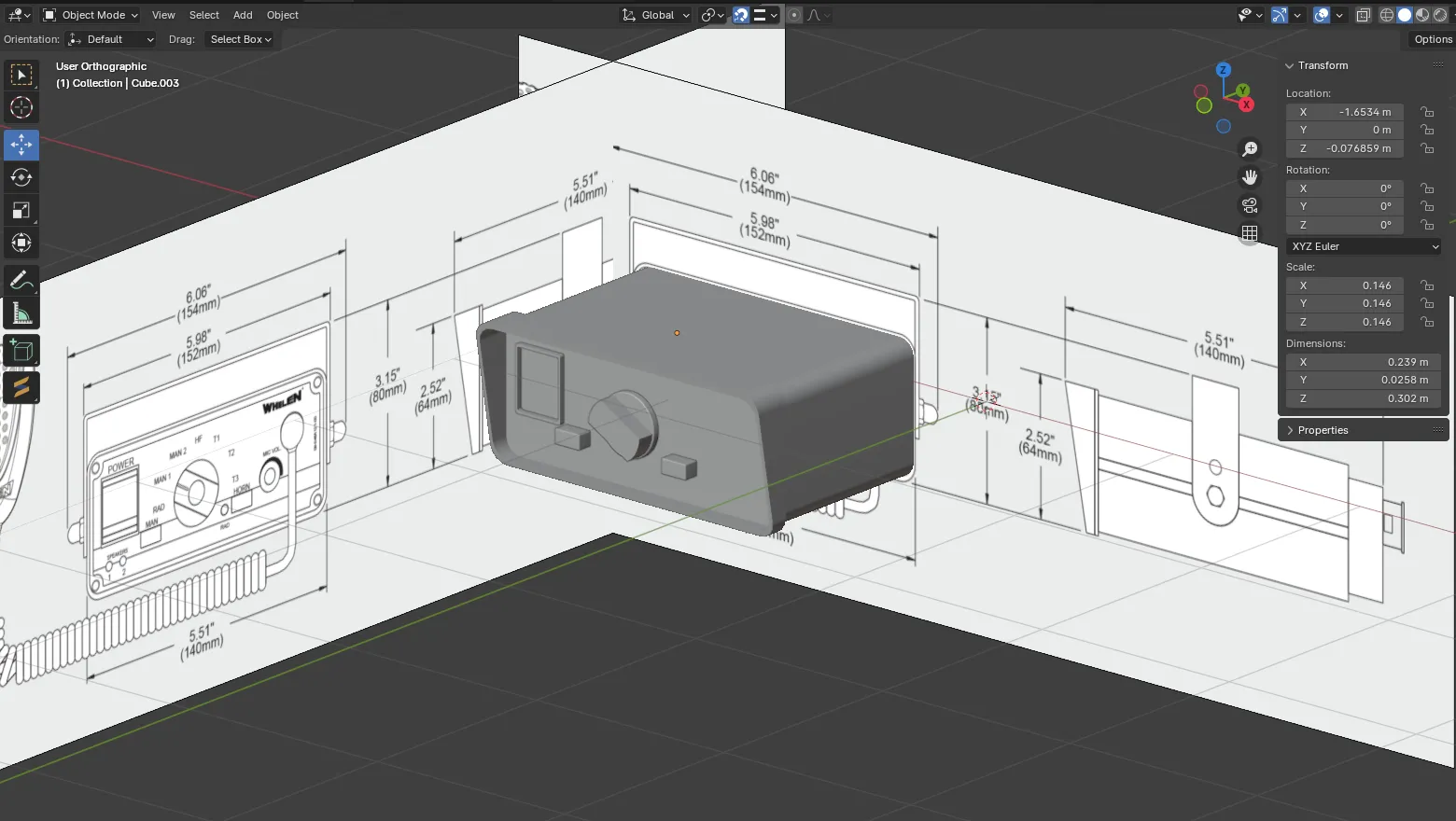Click the Options button
This screenshot has width=1456, height=821.
pyautogui.click(x=1433, y=39)
